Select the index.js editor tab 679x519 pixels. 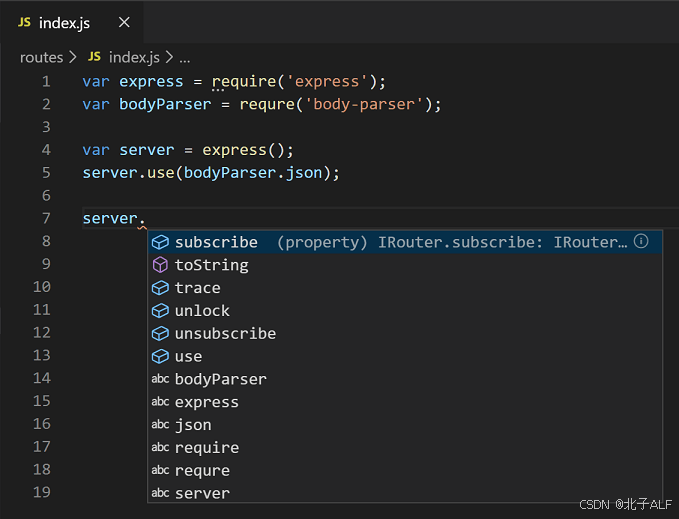coord(71,22)
